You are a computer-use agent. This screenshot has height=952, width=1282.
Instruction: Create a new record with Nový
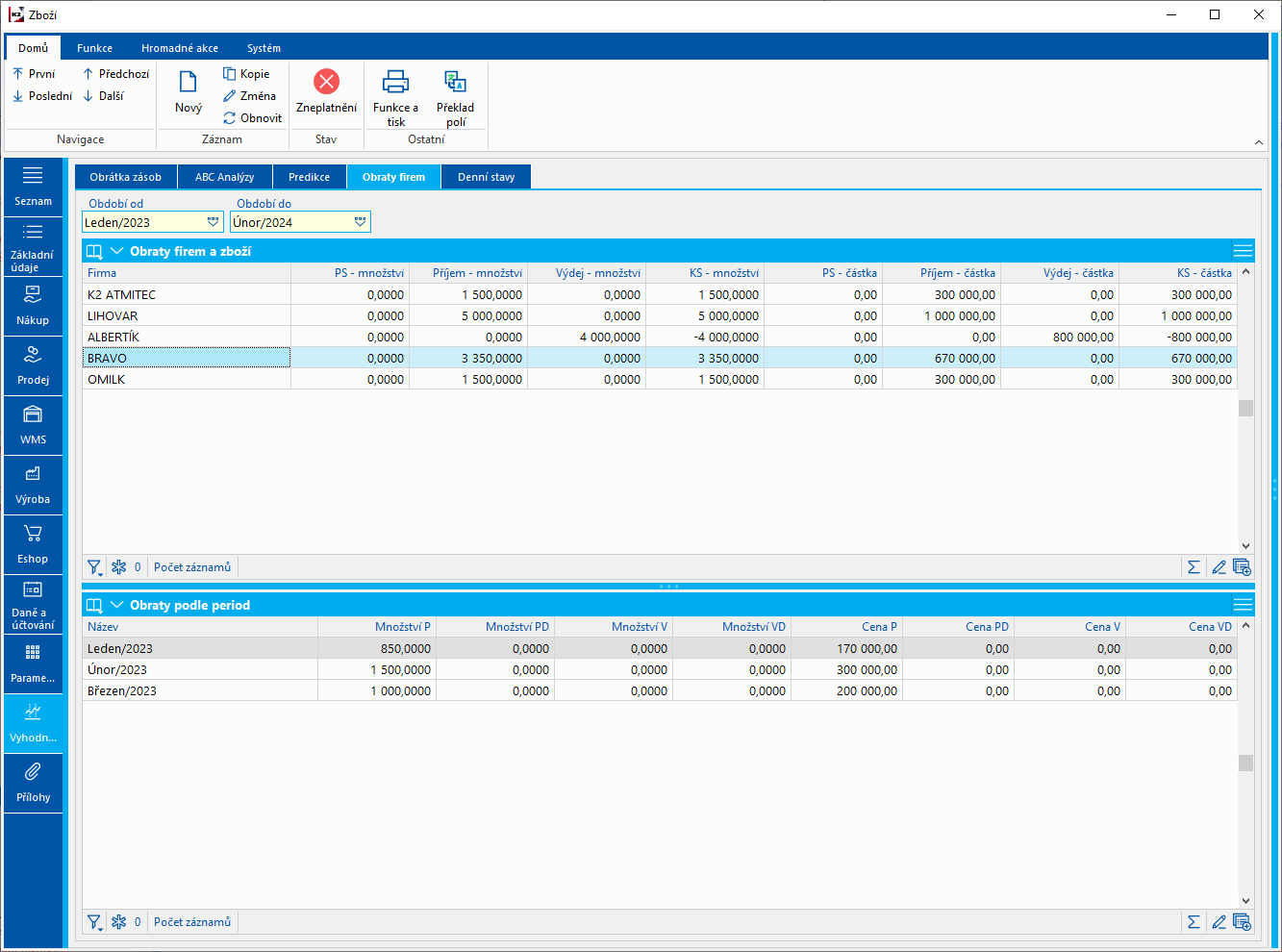189,92
